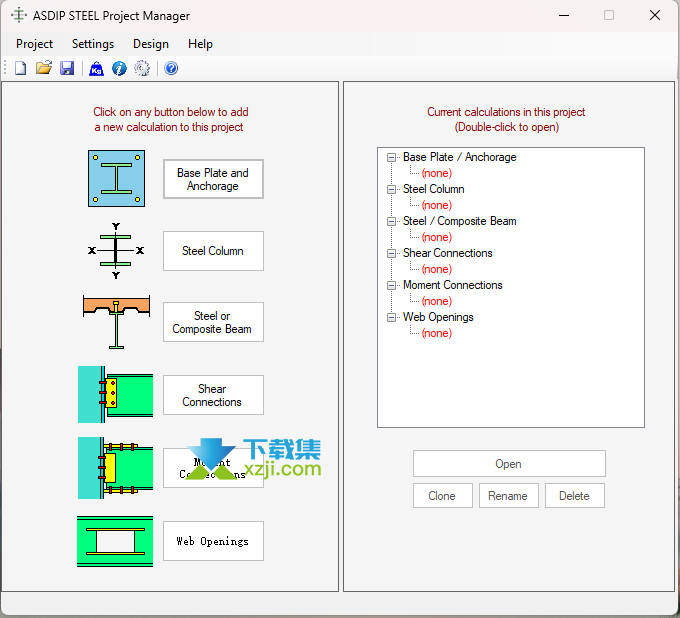Open the Settings menu

[x=93, y=44]
